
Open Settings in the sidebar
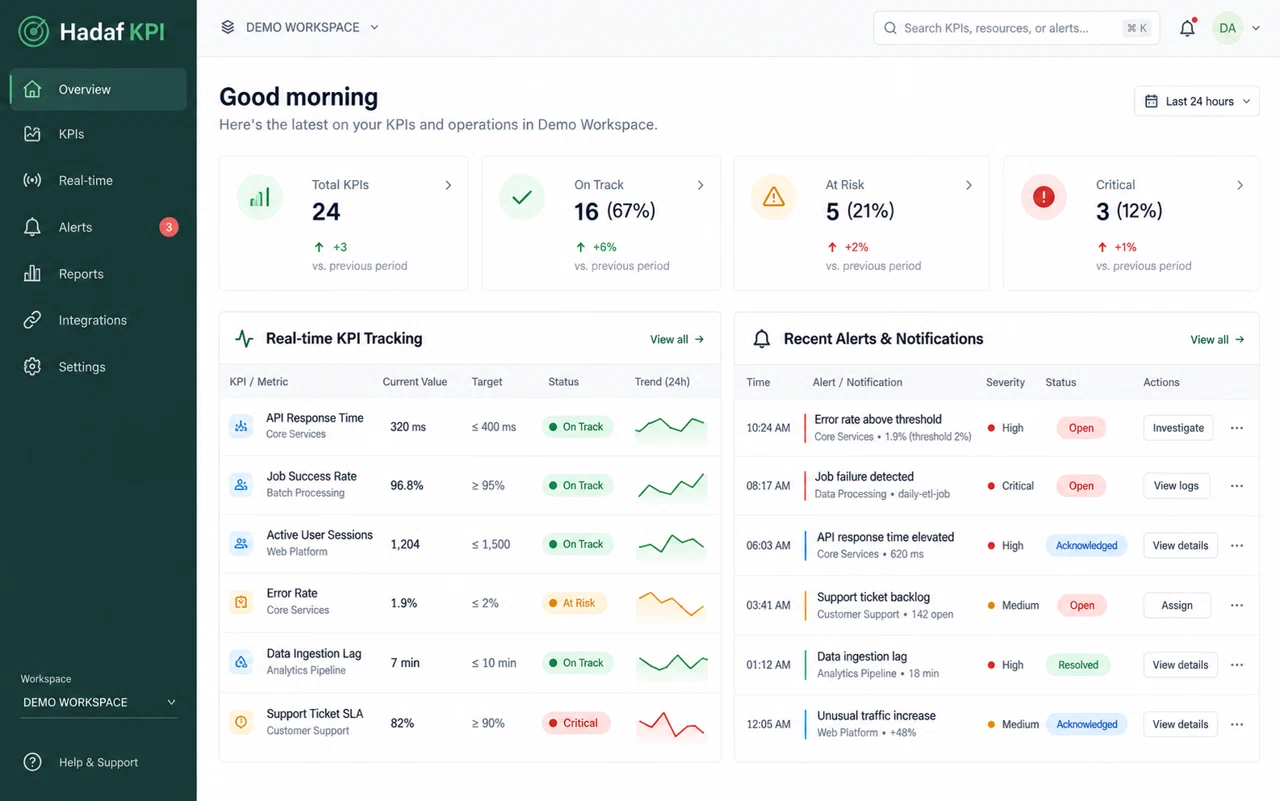[98, 367]
